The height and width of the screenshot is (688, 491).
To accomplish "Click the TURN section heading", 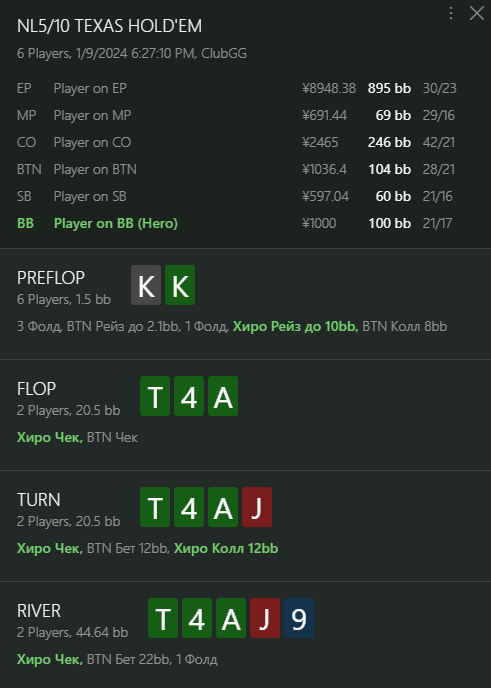I will click(x=39, y=500).
